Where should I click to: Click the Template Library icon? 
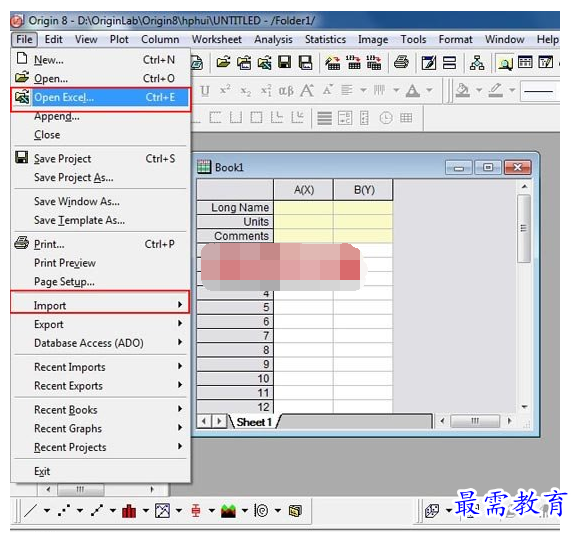coord(295,510)
